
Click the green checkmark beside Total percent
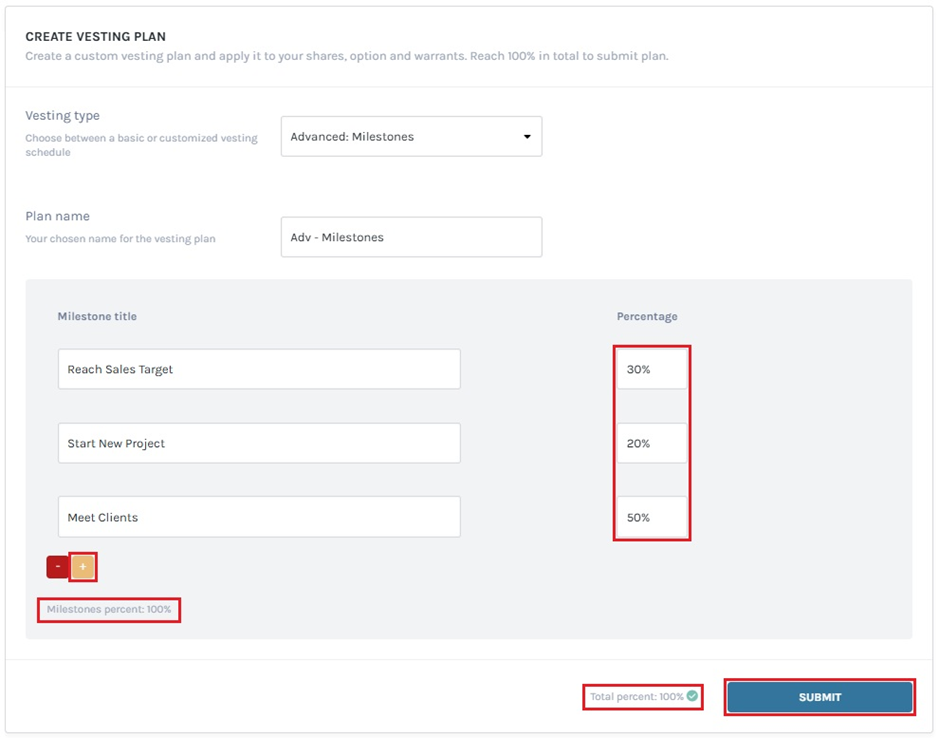tap(693, 697)
